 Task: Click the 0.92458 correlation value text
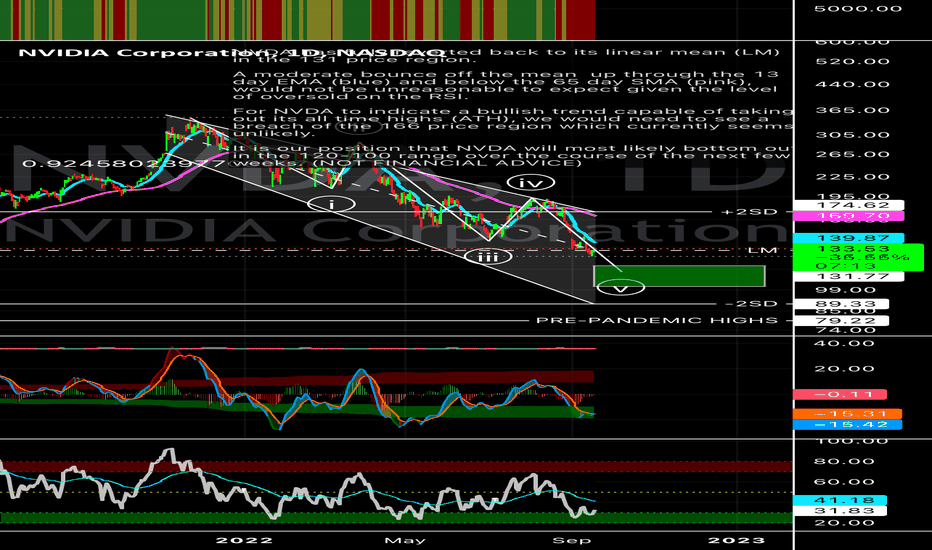coord(123,163)
